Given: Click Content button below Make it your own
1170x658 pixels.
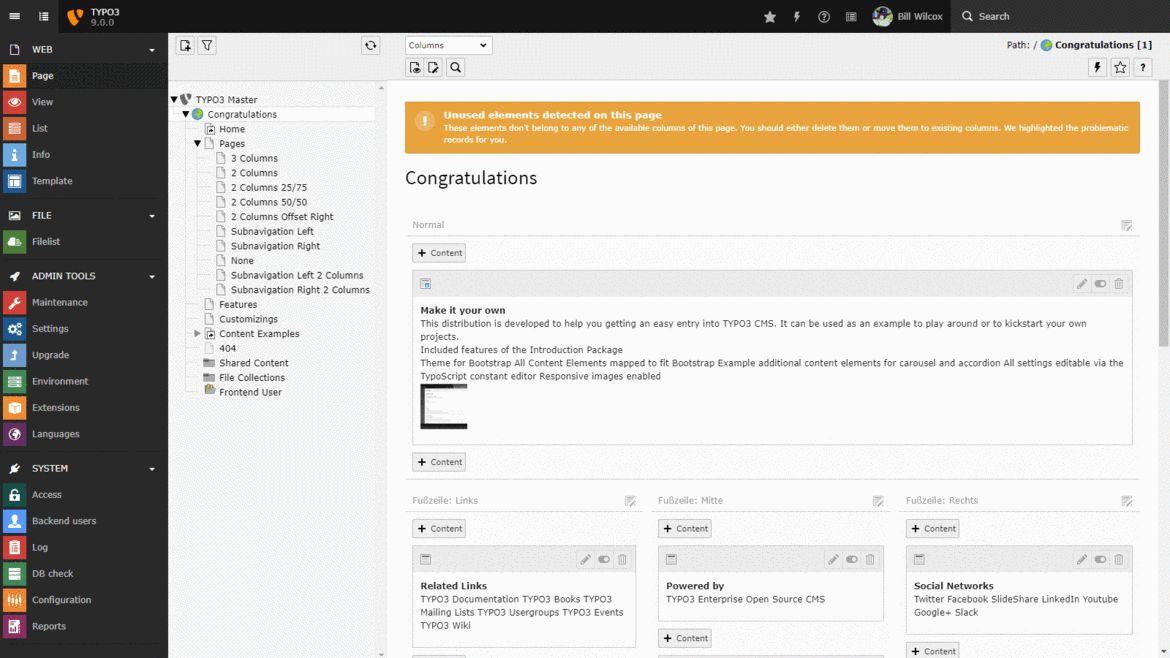Looking at the screenshot, I should pyautogui.click(x=439, y=462).
